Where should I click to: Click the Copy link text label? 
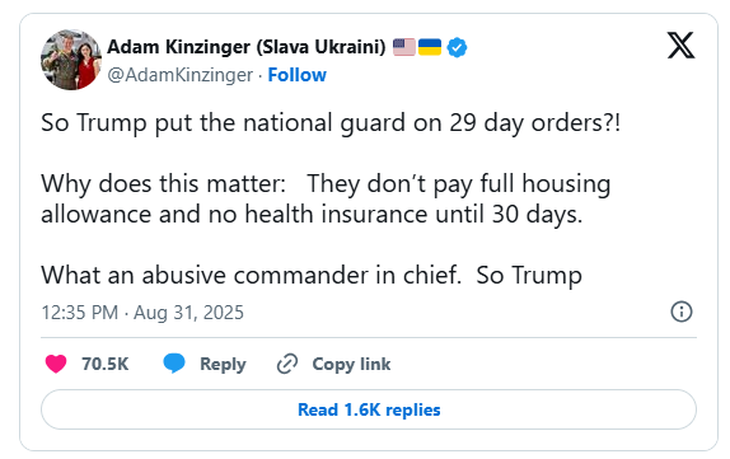pos(351,364)
